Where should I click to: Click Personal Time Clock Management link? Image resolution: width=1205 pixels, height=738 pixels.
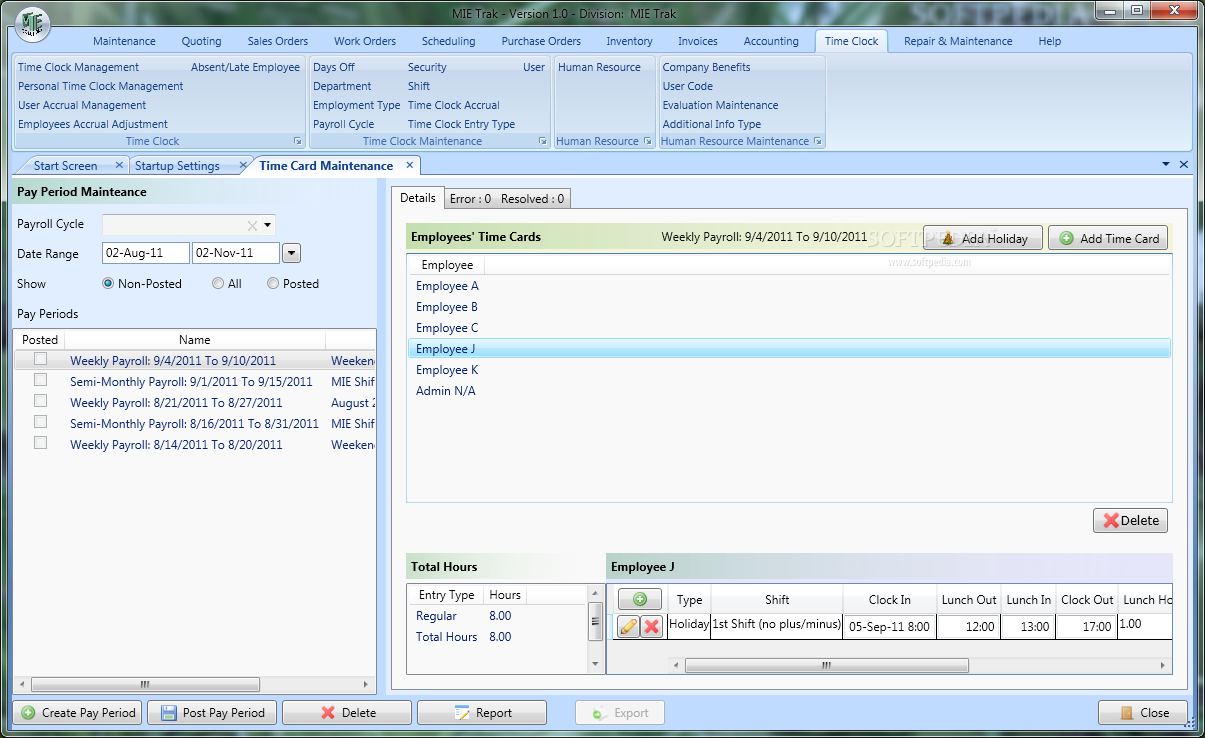point(101,86)
